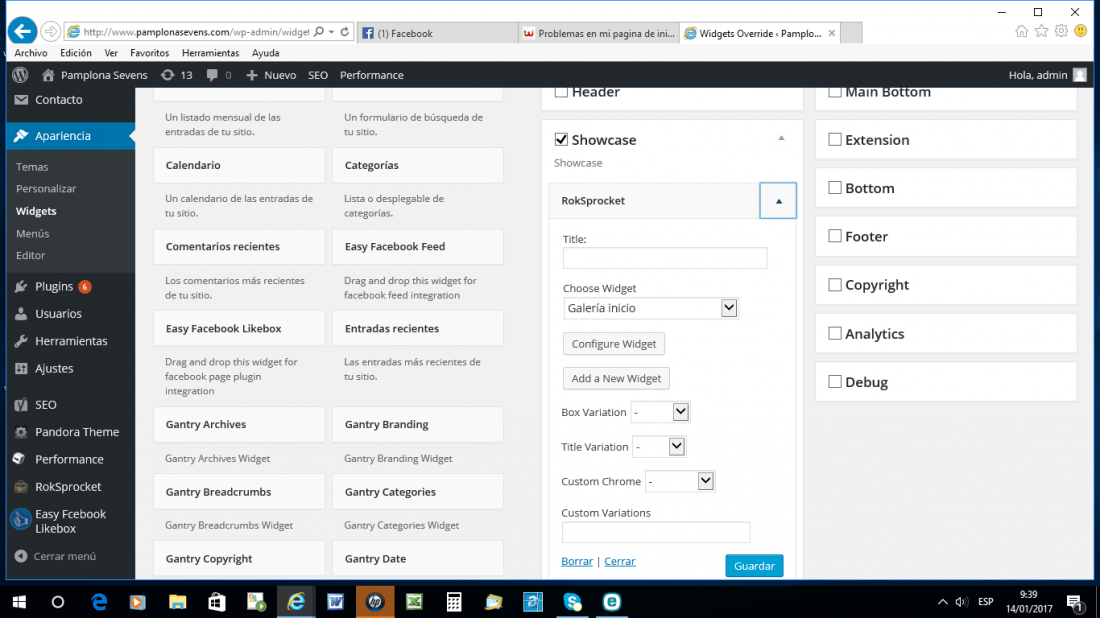Open the Edición menu
Screen dimensions: 1100x618
point(76,53)
